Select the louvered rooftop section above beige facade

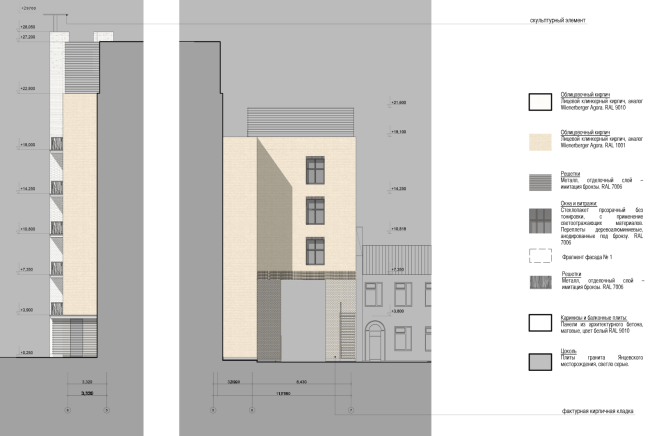coord(300,122)
